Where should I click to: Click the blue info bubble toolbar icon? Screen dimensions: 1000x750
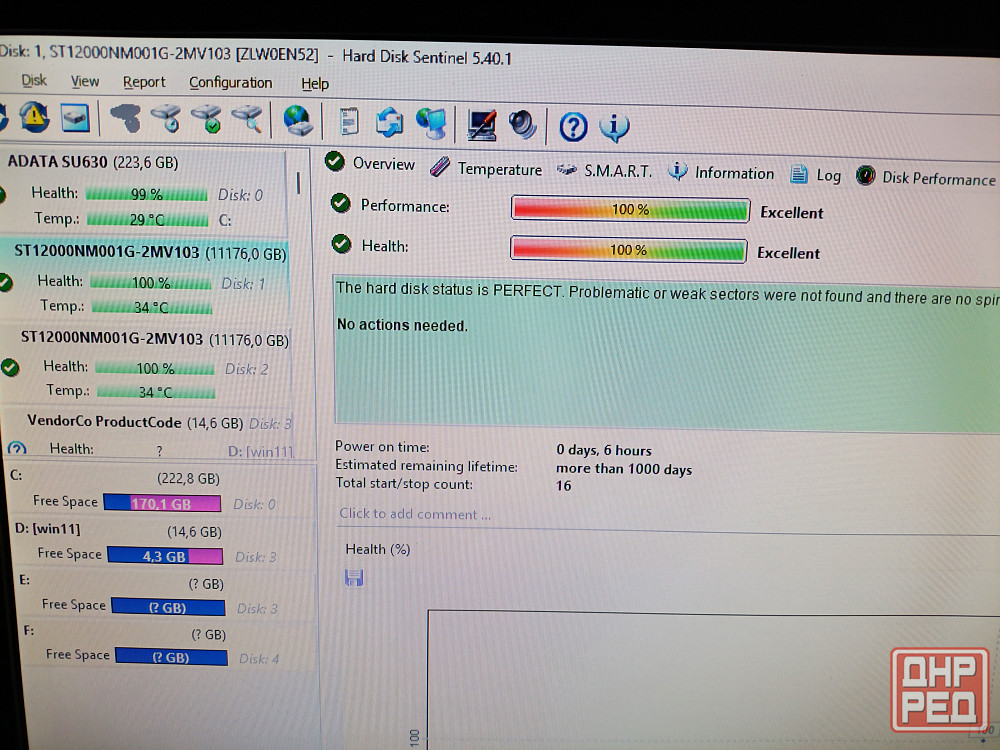pos(614,127)
